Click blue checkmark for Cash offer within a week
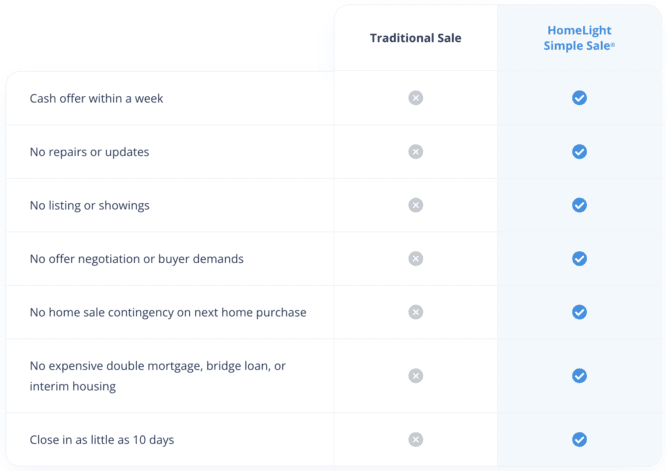Screen dimensions: 666x471 coord(579,98)
